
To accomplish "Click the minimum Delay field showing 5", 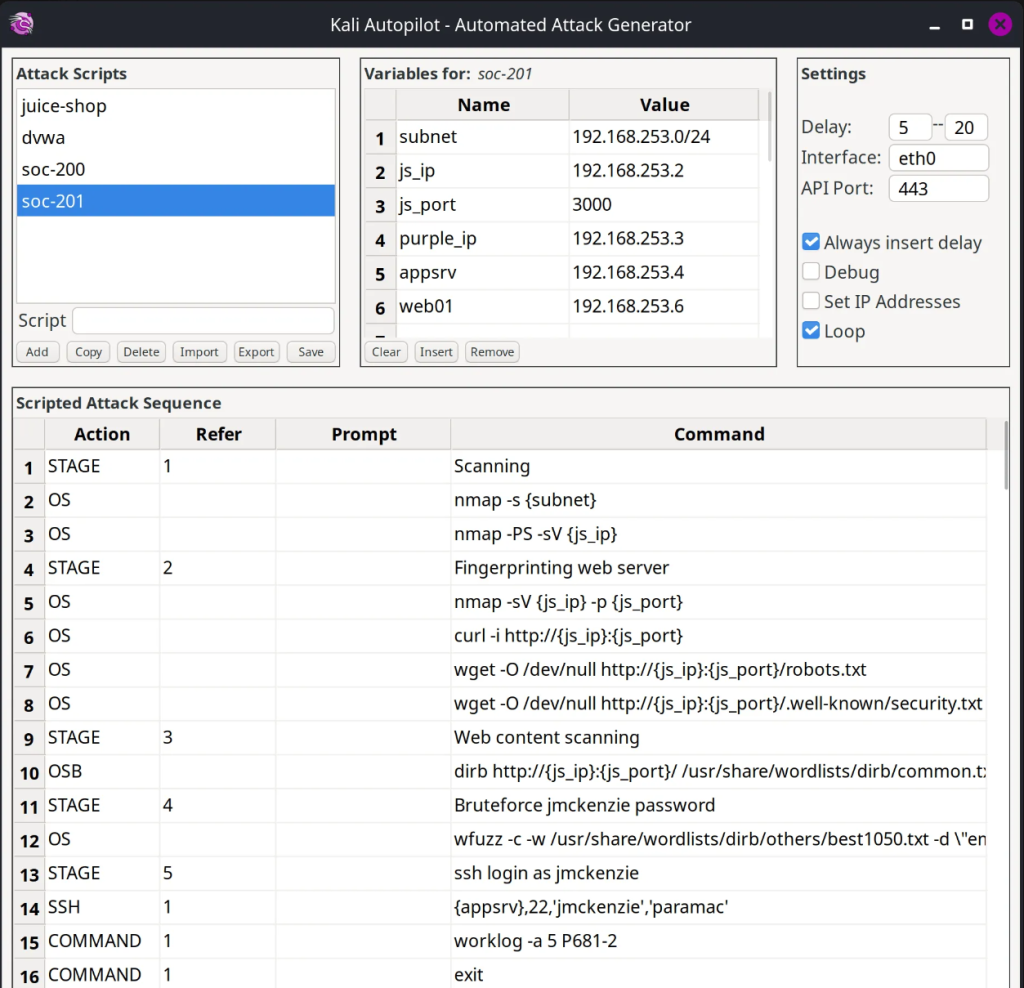I will pos(910,127).
